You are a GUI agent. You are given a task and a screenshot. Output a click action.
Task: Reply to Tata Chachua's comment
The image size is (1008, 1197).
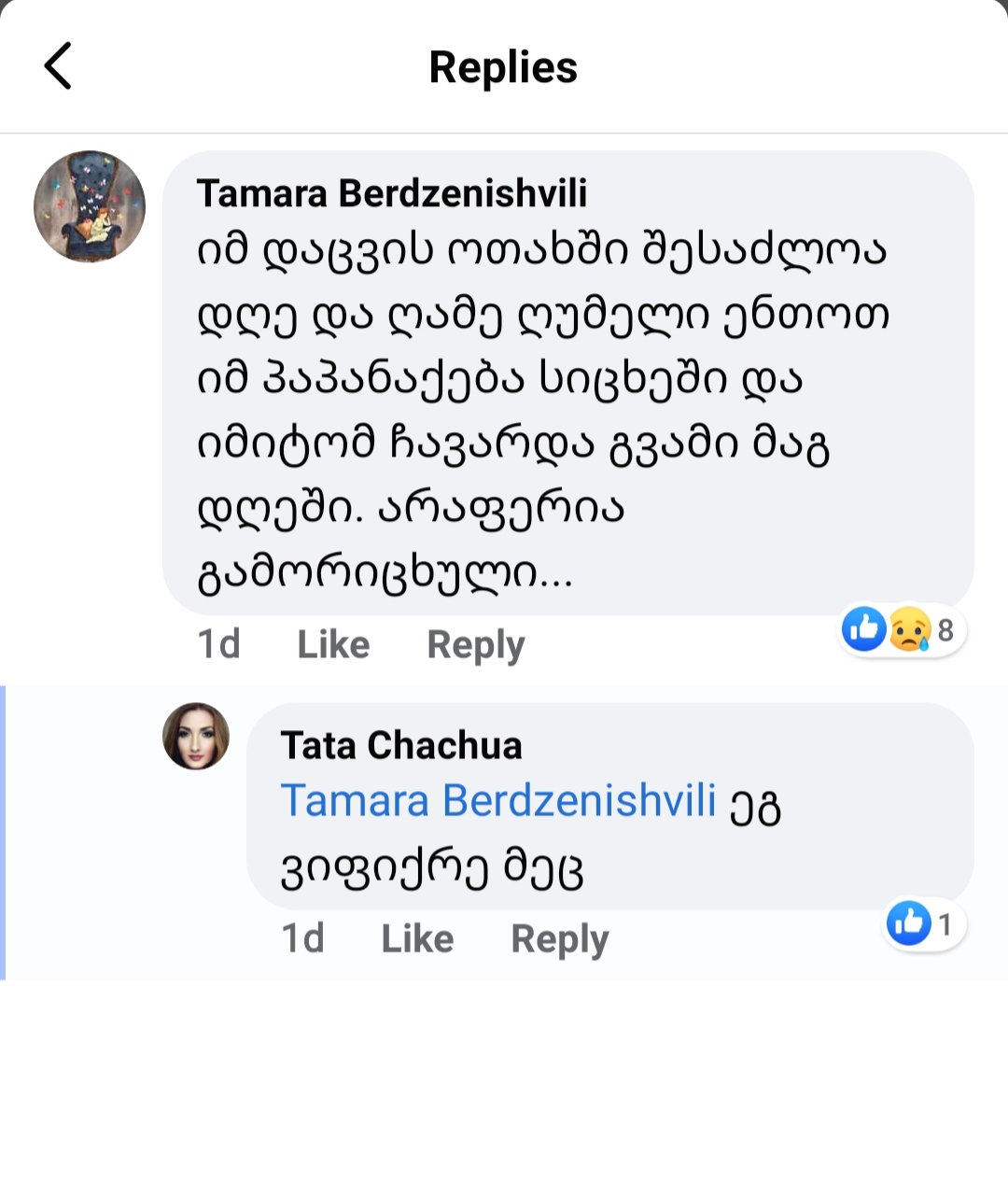[x=560, y=938]
